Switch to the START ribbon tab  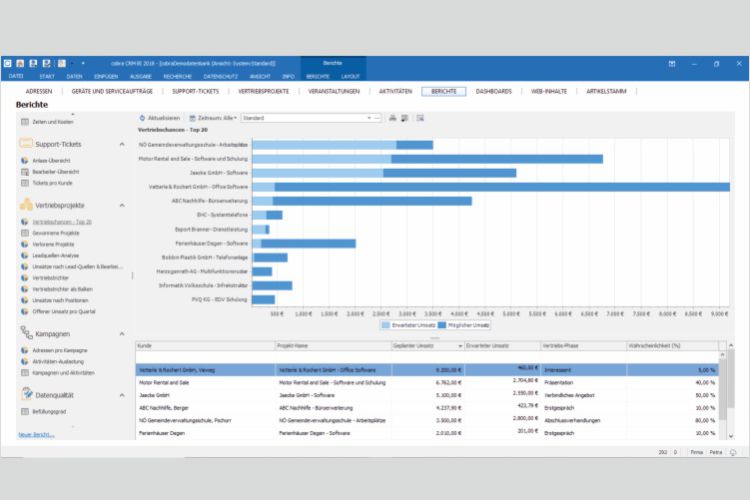[47, 77]
